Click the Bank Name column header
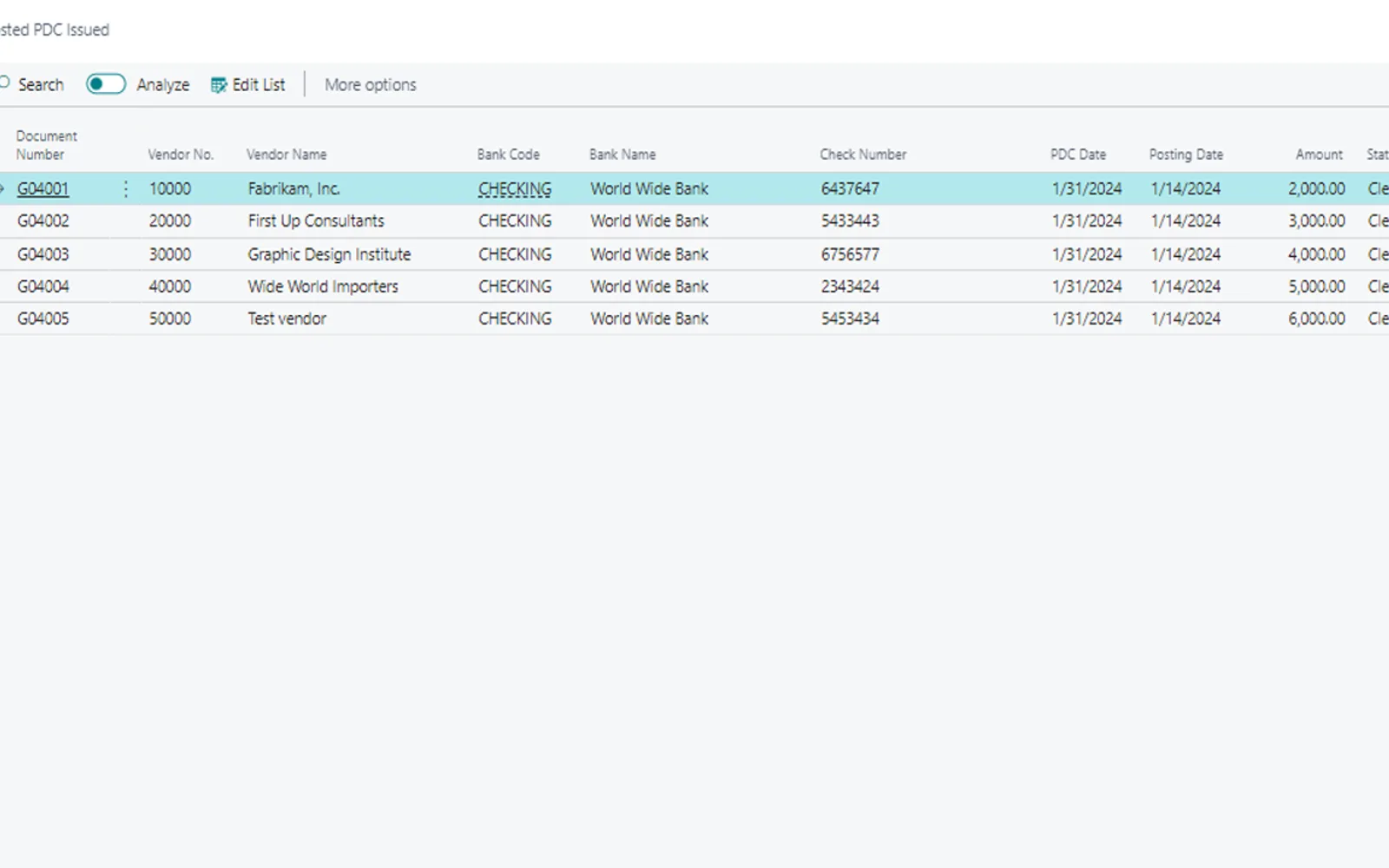Viewport: 1389px width, 868px height. click(622, 155)
